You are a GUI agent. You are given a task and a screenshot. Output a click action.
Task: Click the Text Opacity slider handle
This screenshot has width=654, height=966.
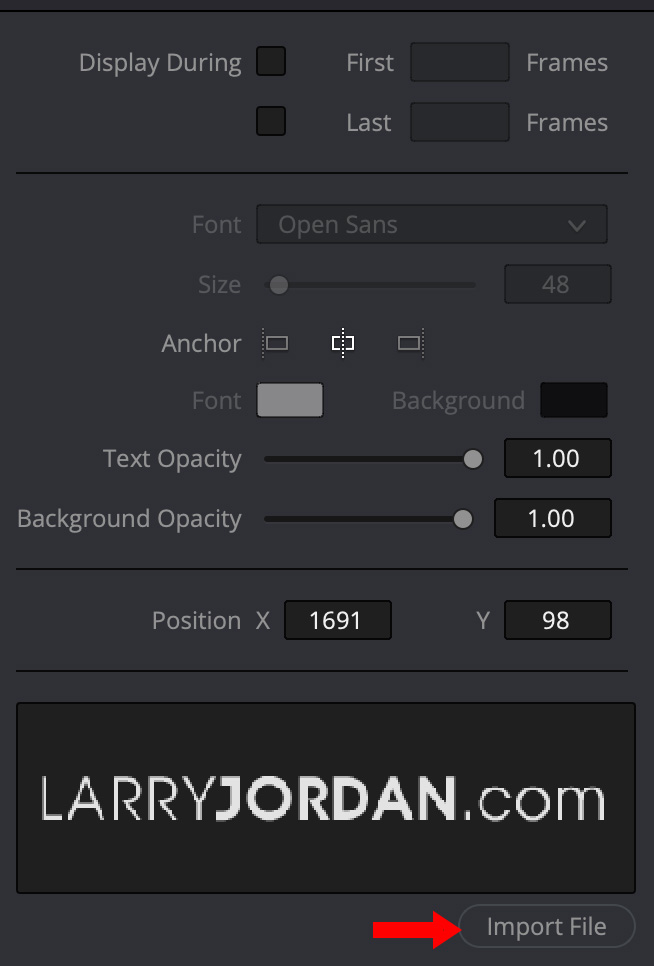click(473, 459)
